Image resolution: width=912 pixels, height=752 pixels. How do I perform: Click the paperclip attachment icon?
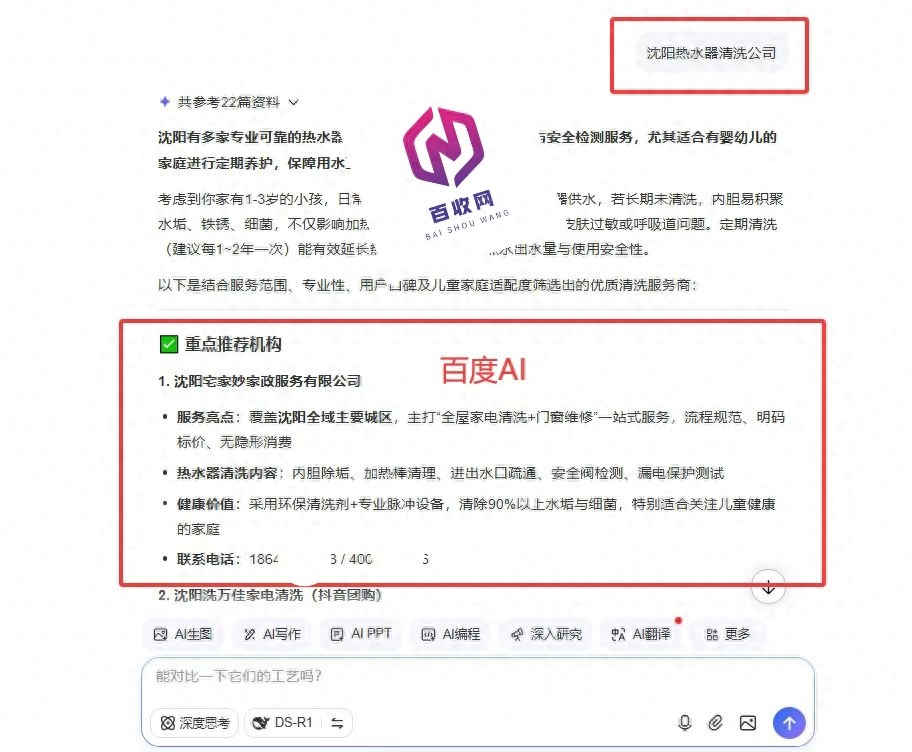click(x=715, y=722)
